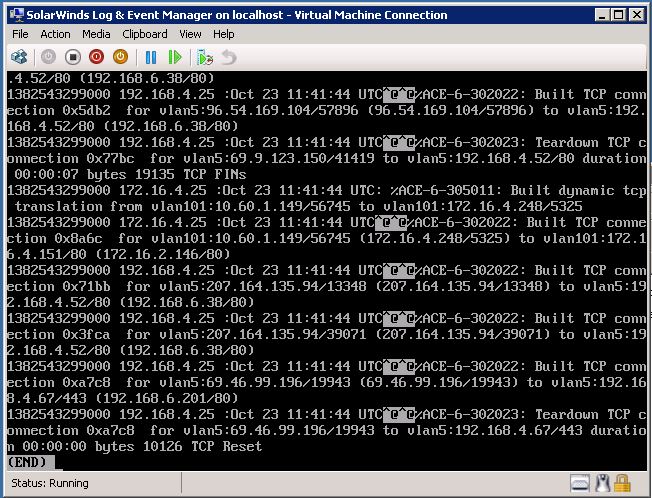The image size is (652, 498).
Task: Click 'bytes 19135 TCP FINs' text
Action: point(166,175)
